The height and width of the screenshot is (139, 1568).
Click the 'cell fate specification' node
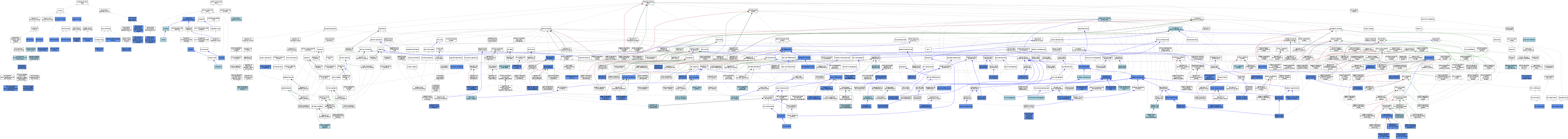point(754,67)
